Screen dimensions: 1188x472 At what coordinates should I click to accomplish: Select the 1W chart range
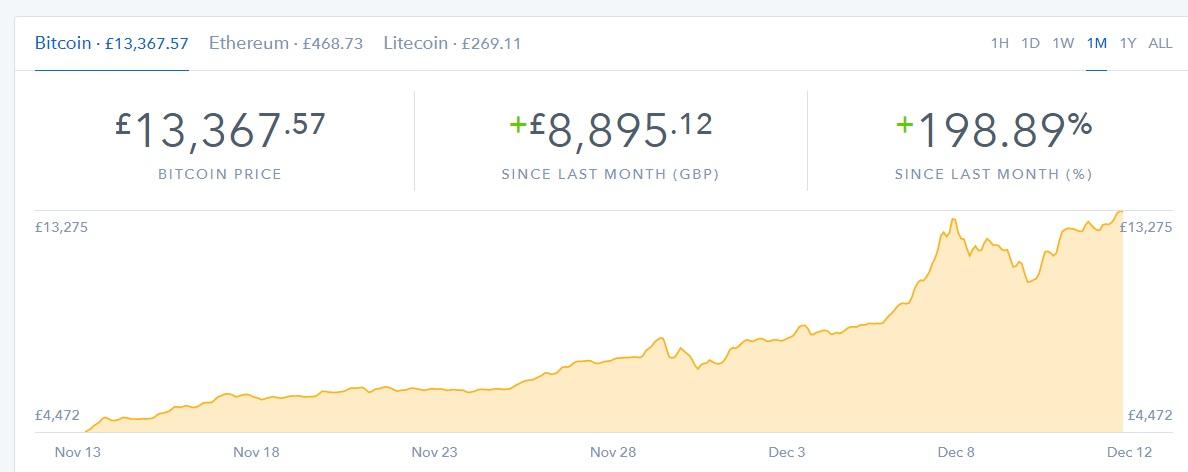(x=1063, y=43)
